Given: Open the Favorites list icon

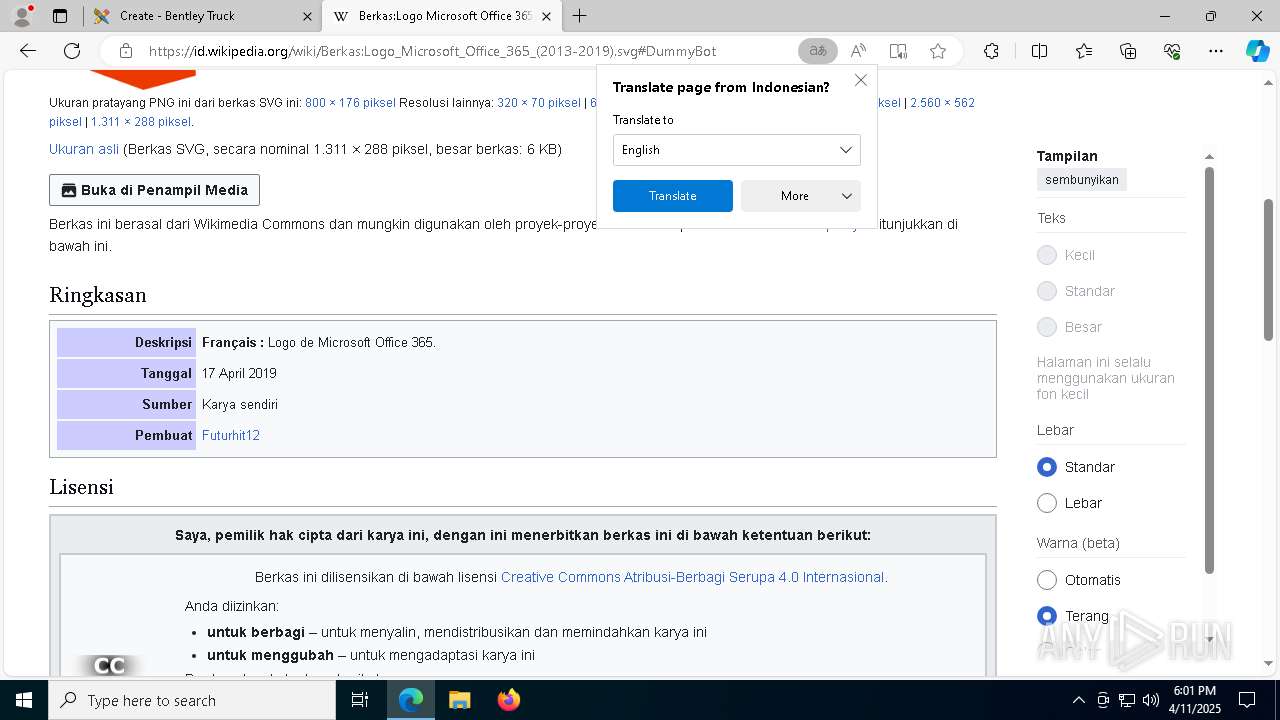Looking at the screenshot, I should (1084, 51).
